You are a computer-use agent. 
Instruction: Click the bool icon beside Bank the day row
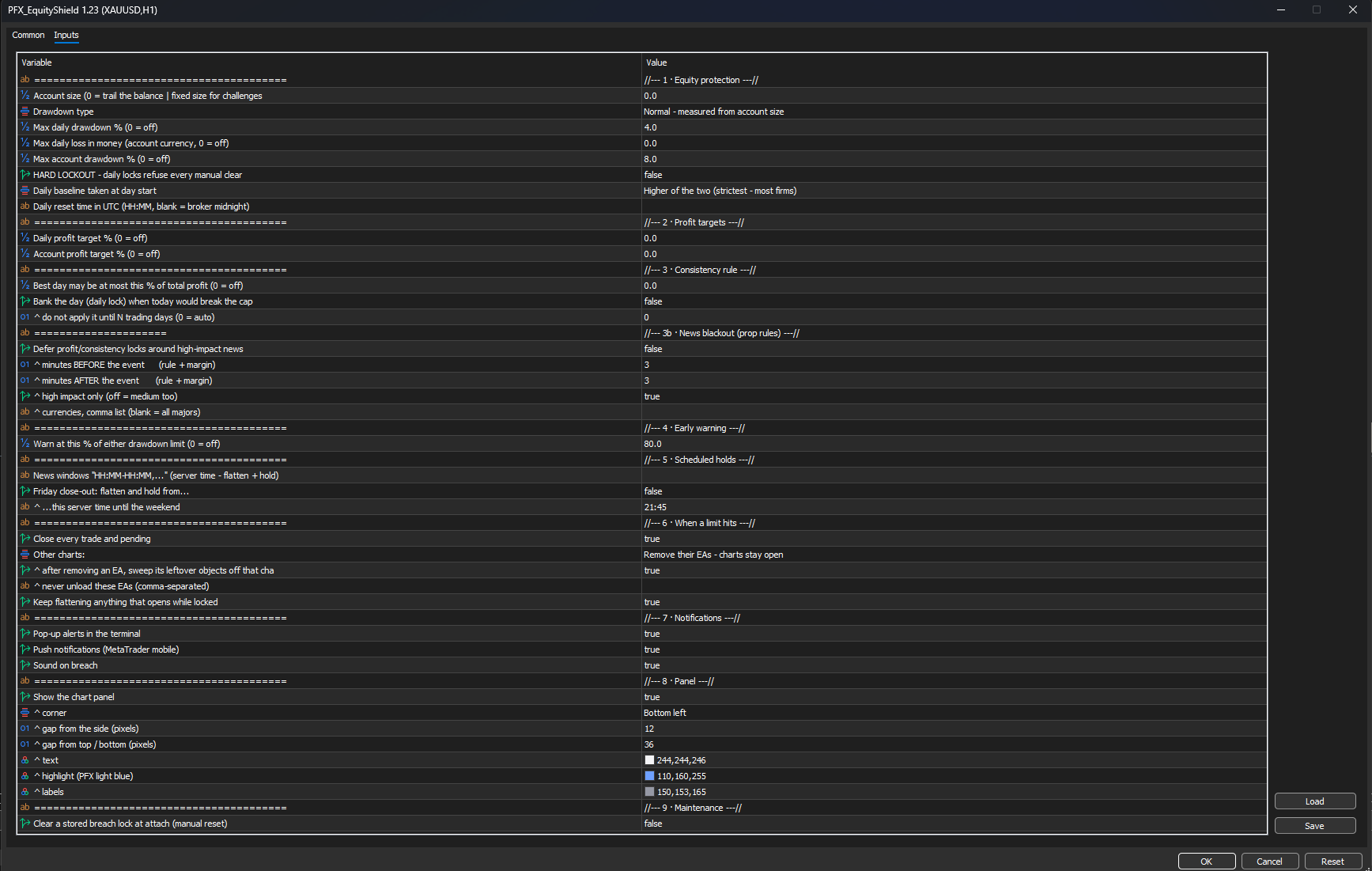25,301
